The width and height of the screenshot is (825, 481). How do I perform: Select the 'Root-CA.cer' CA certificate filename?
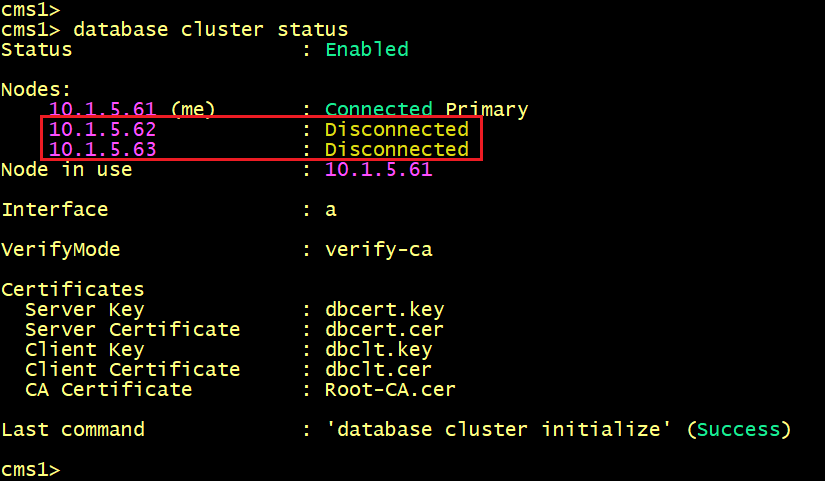tap(390, 389)
